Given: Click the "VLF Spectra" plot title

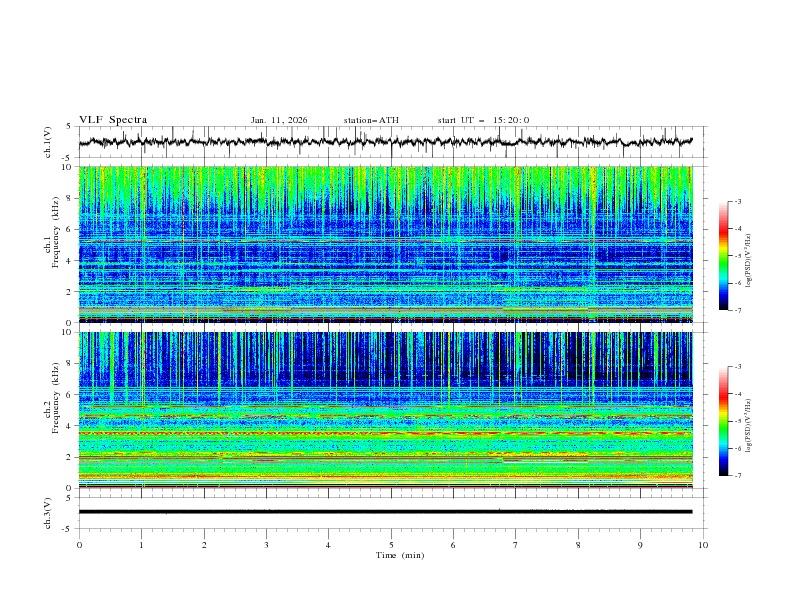Looking at the screenshot, I should (x=113, y=120).
